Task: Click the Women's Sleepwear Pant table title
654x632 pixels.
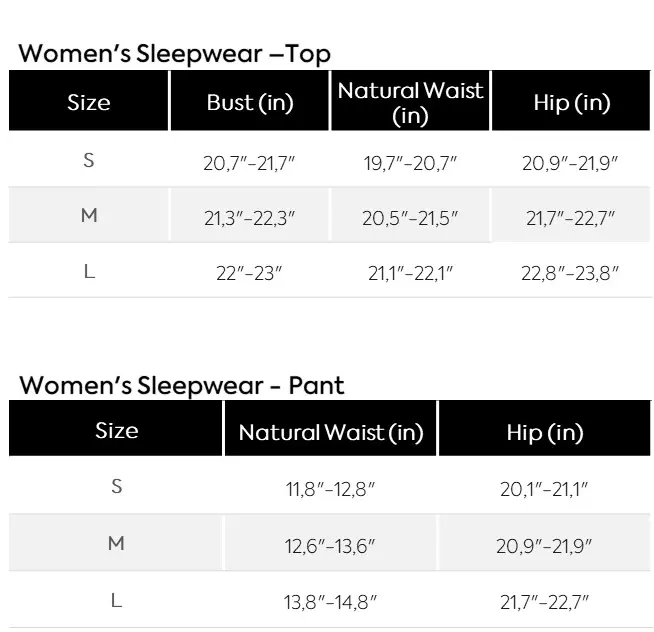Action: pos(181,385)
